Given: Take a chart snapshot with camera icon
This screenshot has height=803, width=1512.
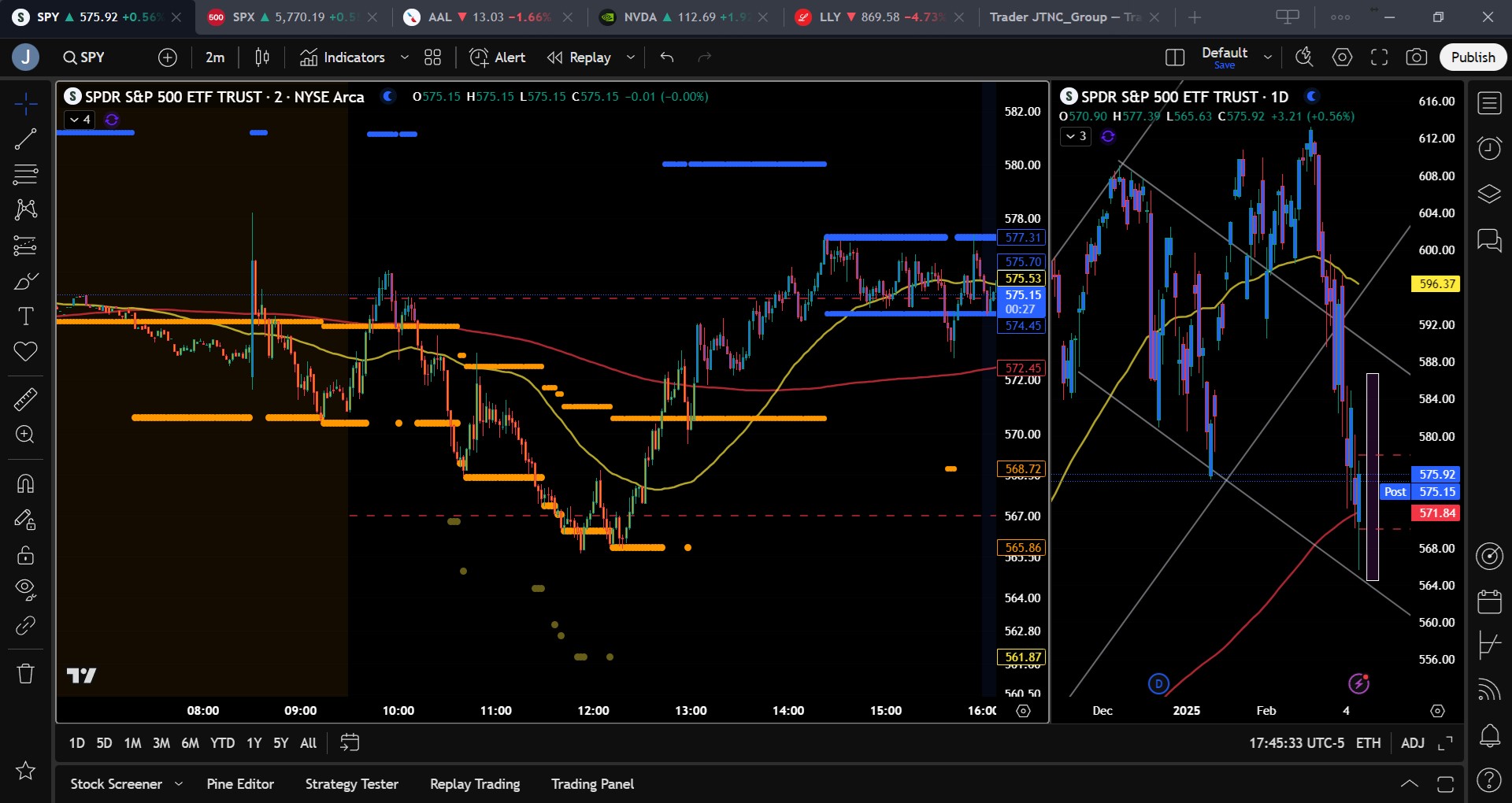Looking at the screenshot, I should point(1416,57).
